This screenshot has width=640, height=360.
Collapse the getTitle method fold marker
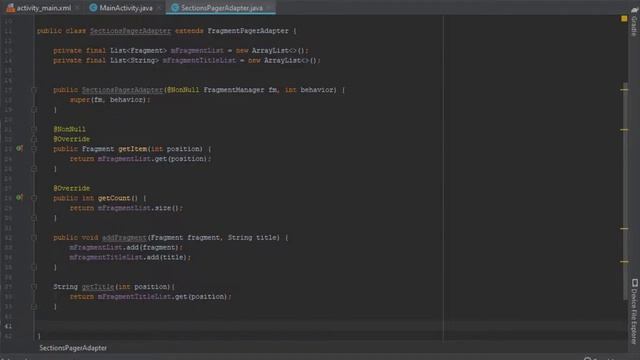(x=34, y=287)
